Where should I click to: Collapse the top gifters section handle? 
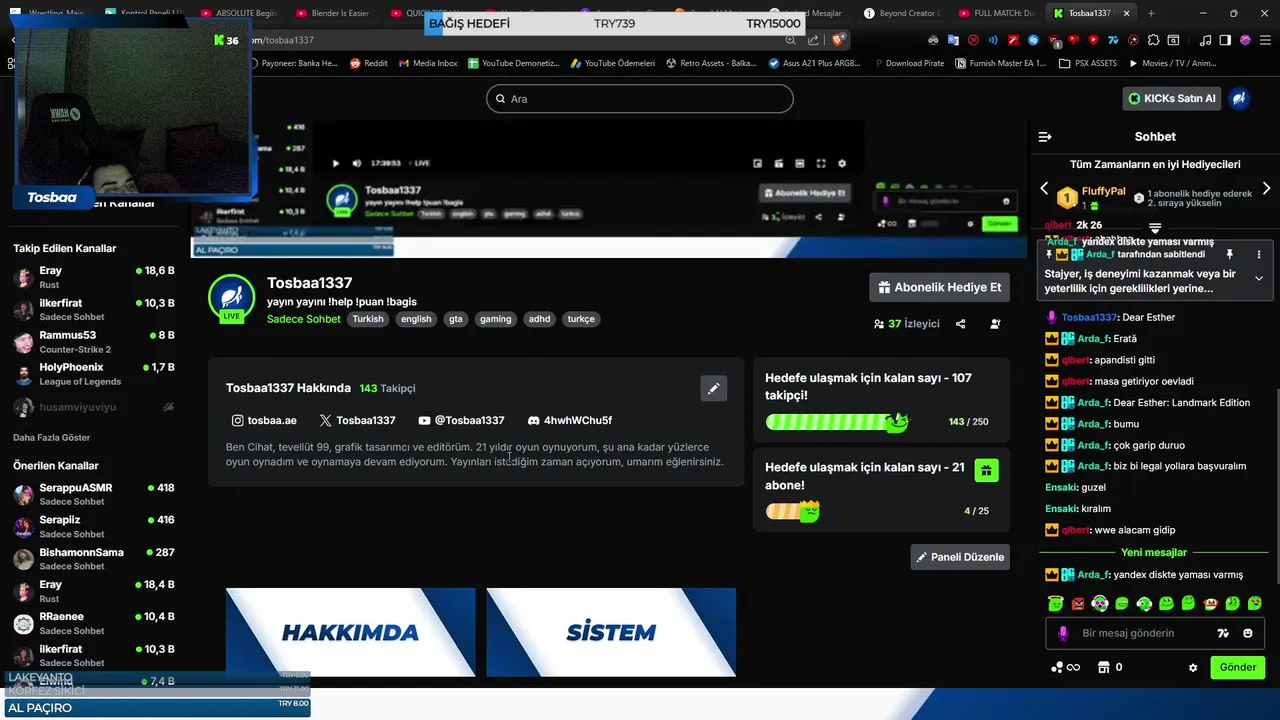tap(1155, 228)
